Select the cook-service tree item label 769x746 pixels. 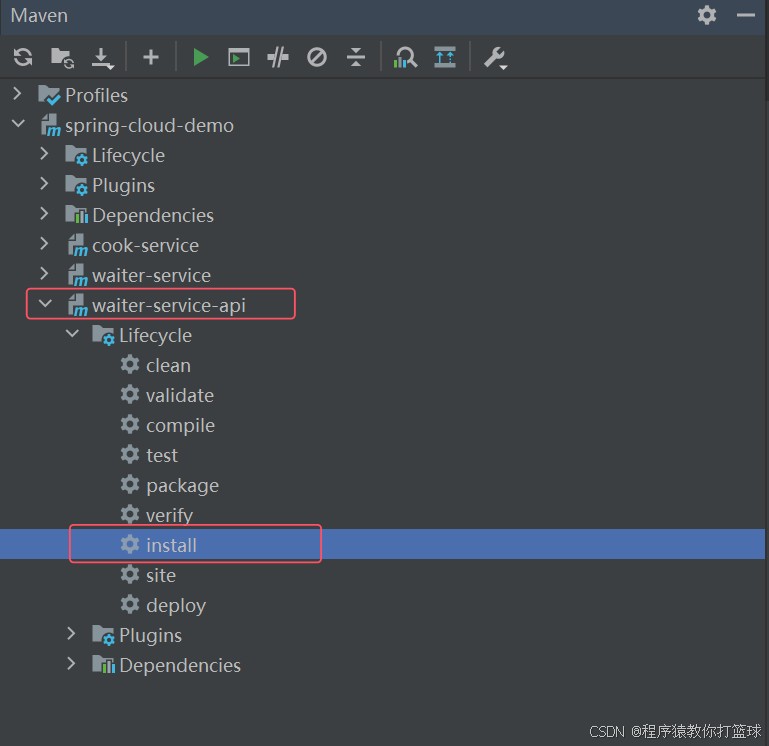pos(146,246)
